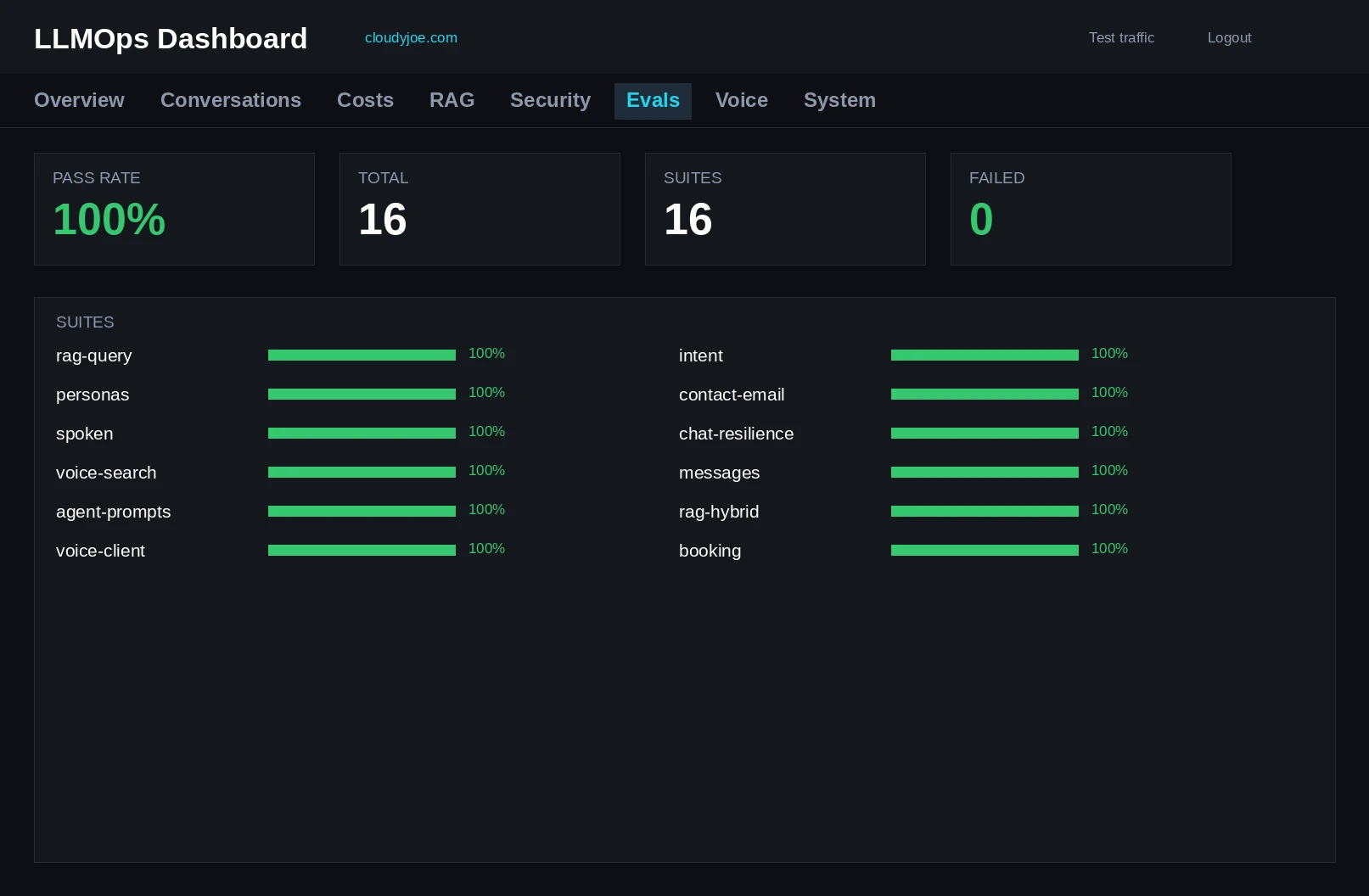Click the FAILED 0 card

point(1091,209)
